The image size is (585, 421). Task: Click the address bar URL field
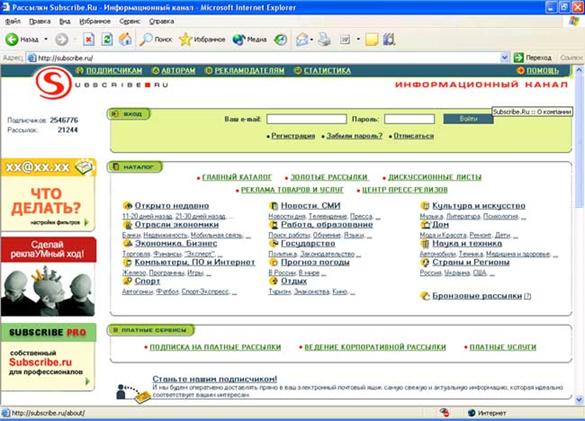(x=267, y=57)
